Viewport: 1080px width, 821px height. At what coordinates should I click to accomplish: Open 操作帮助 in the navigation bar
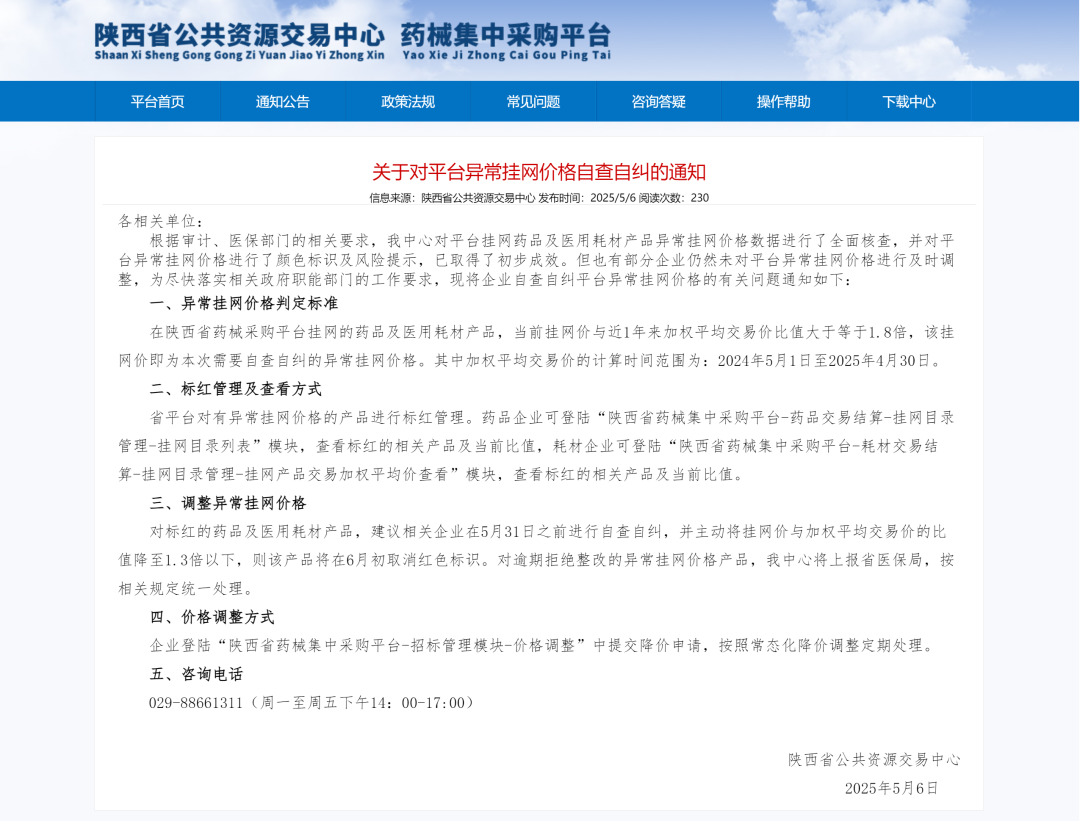coord(784,102)
